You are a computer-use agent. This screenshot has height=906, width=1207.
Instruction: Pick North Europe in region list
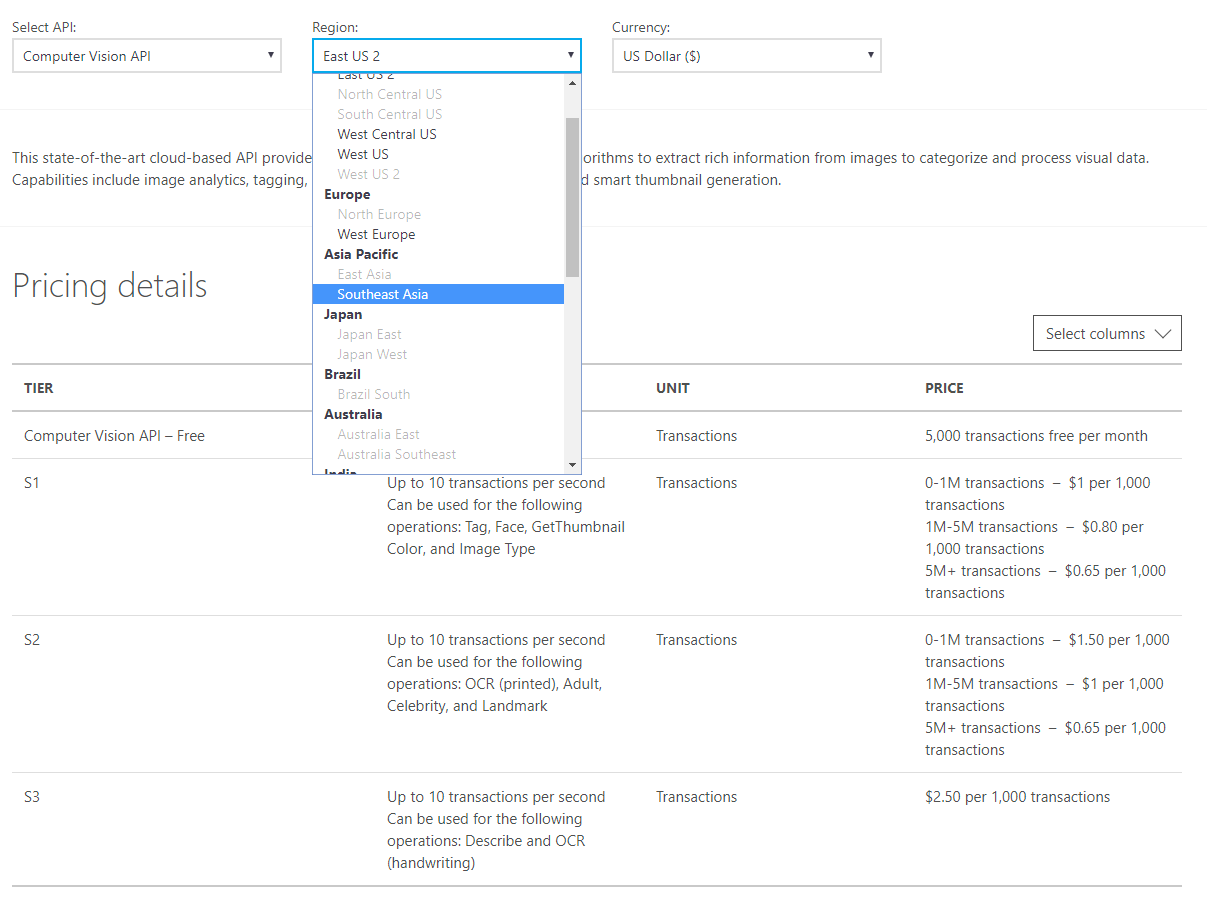(379, 214)
